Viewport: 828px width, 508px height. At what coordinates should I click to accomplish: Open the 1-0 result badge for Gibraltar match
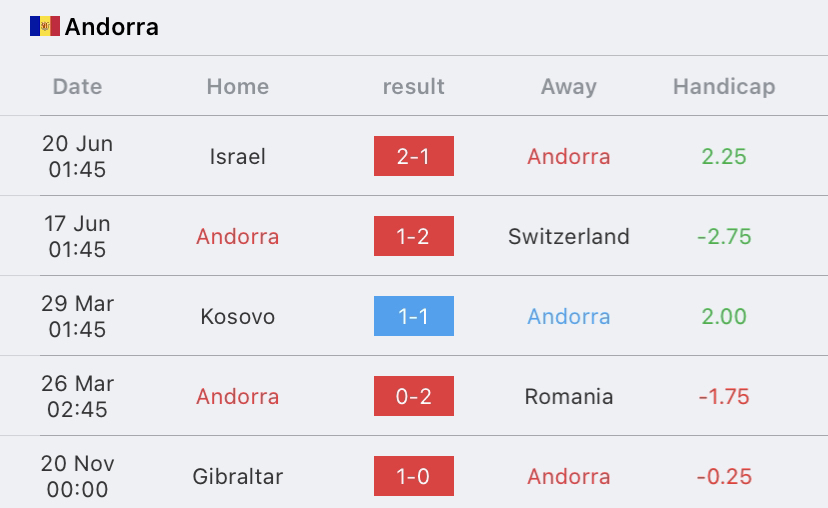pos(413,476)
